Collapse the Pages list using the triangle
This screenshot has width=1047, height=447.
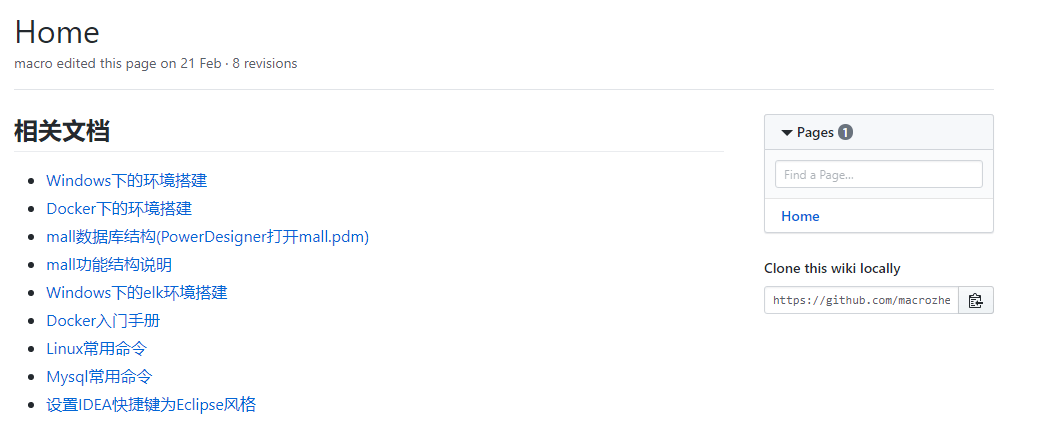click(787, 133)
